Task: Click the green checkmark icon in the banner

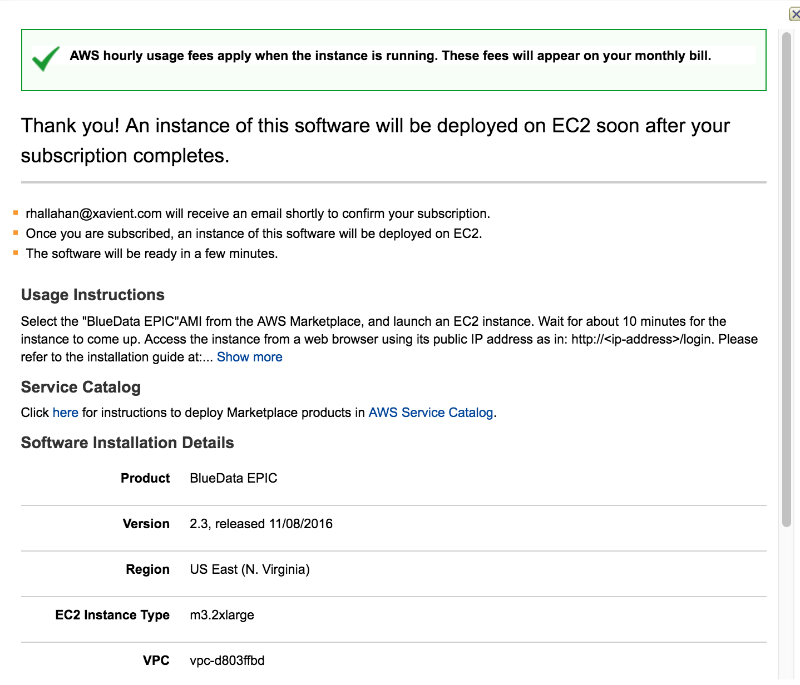Action: coord(45,58)
